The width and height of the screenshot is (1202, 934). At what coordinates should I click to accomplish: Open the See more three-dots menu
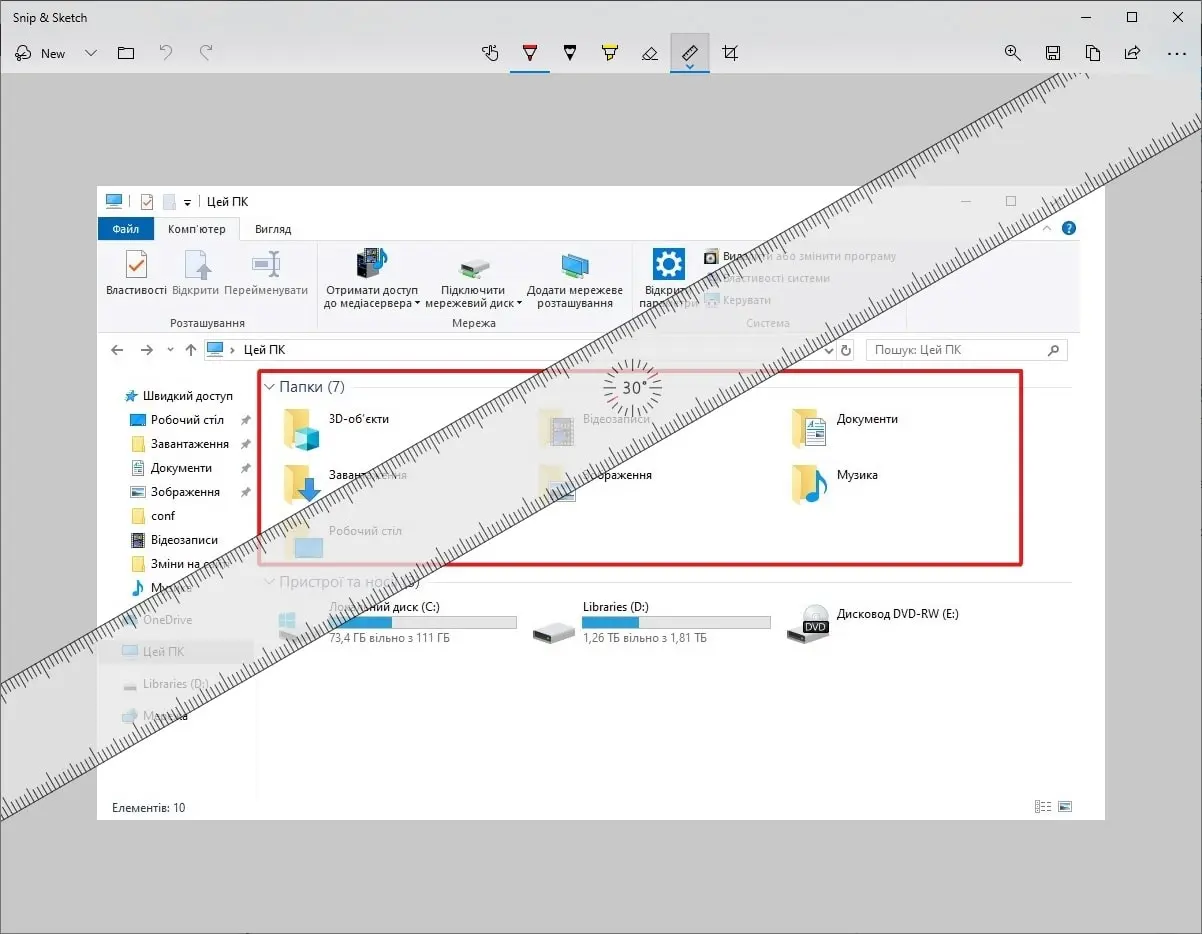(x=1177, y=53)
